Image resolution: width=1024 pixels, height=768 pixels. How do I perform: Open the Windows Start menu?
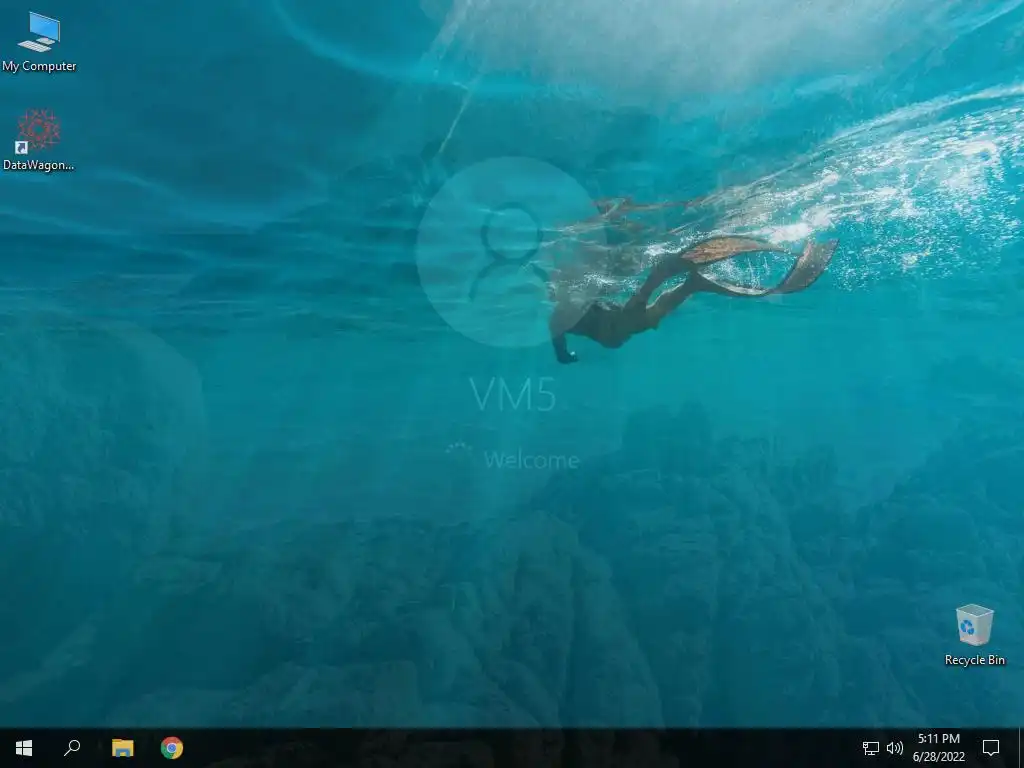[x=24, y=748]
